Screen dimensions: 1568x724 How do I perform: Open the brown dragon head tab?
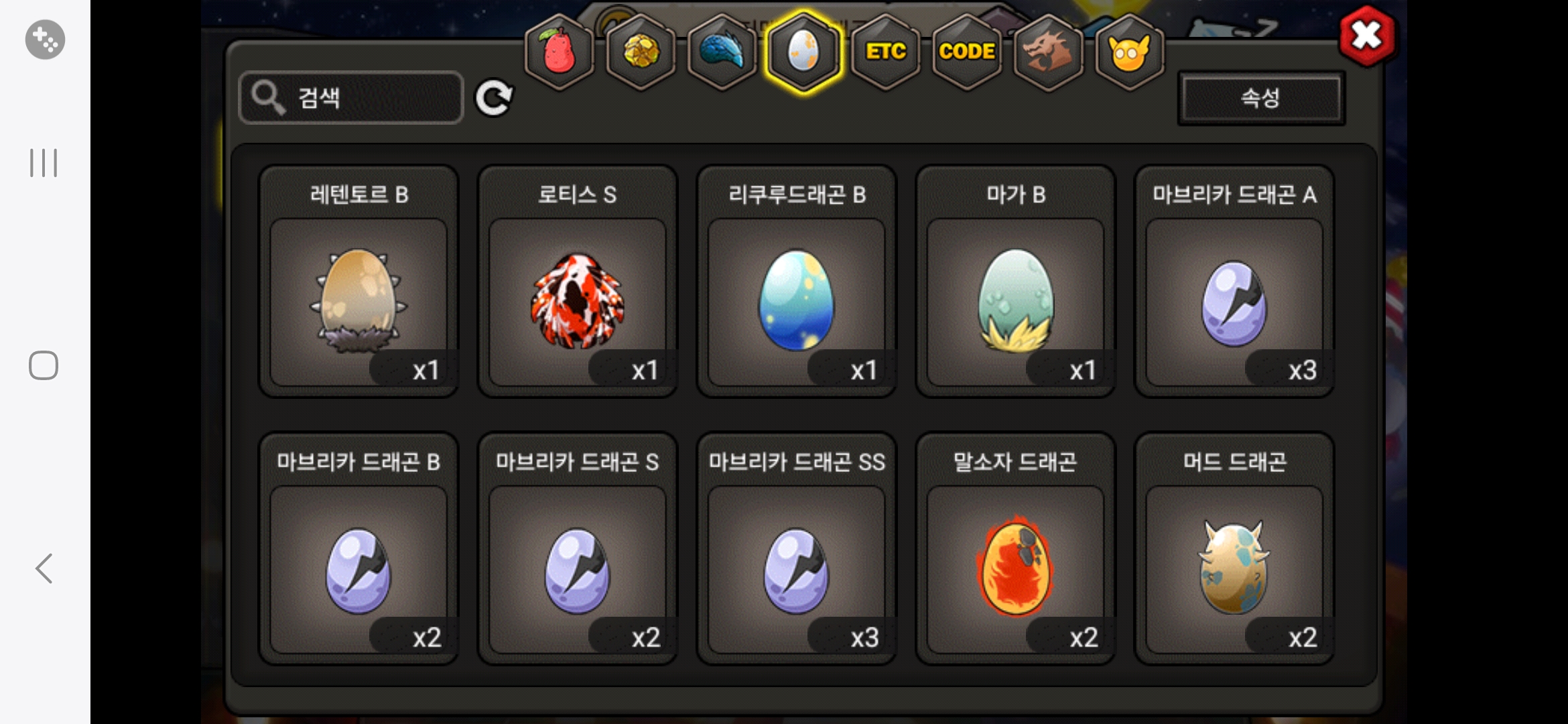[1049, 52]
